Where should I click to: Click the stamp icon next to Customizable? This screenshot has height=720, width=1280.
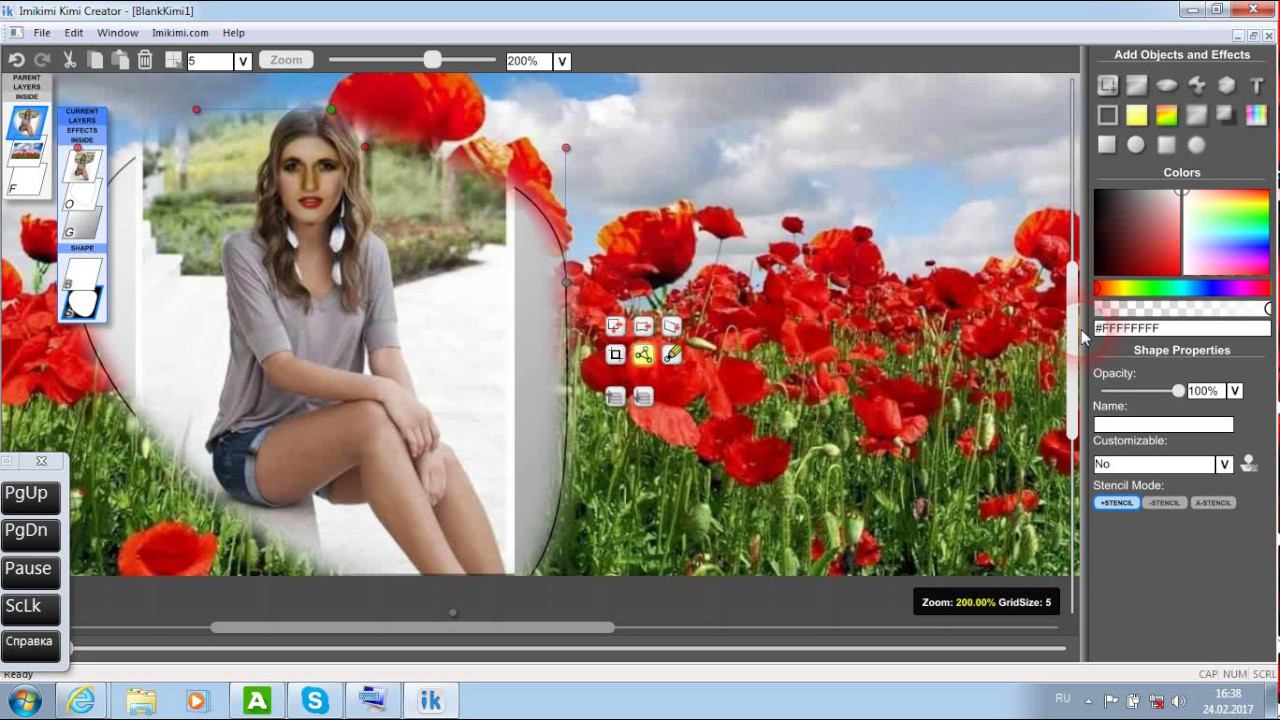pyautogui.click(x=1249, y=463)
